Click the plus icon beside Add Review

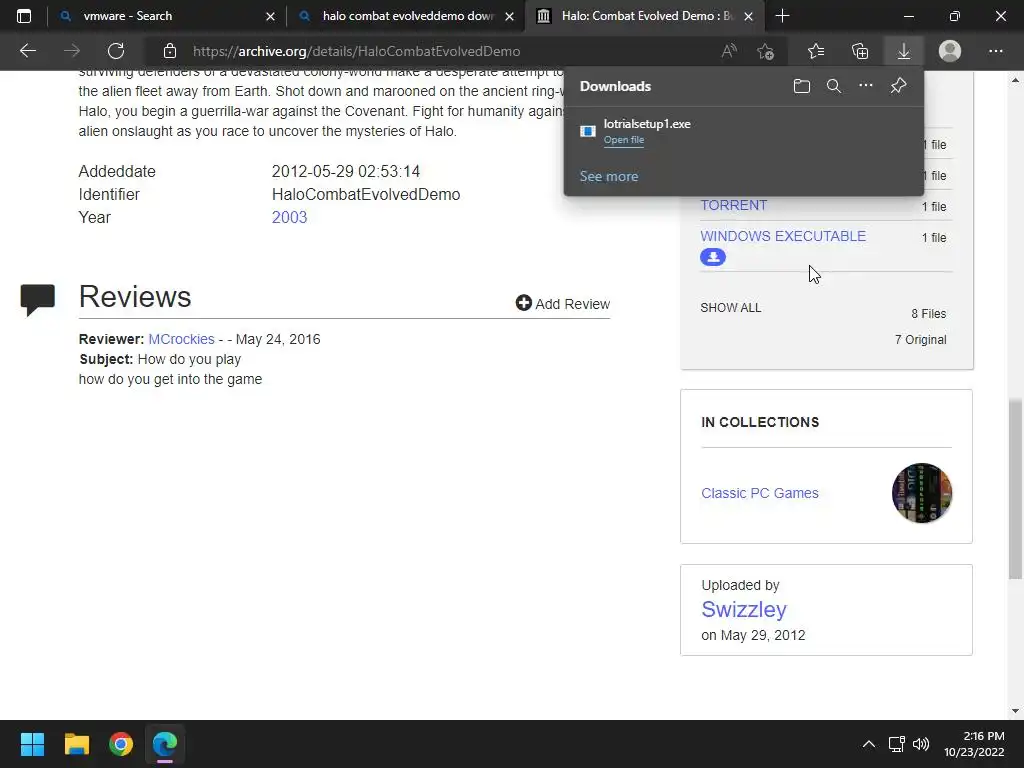[x=523, y=303]
